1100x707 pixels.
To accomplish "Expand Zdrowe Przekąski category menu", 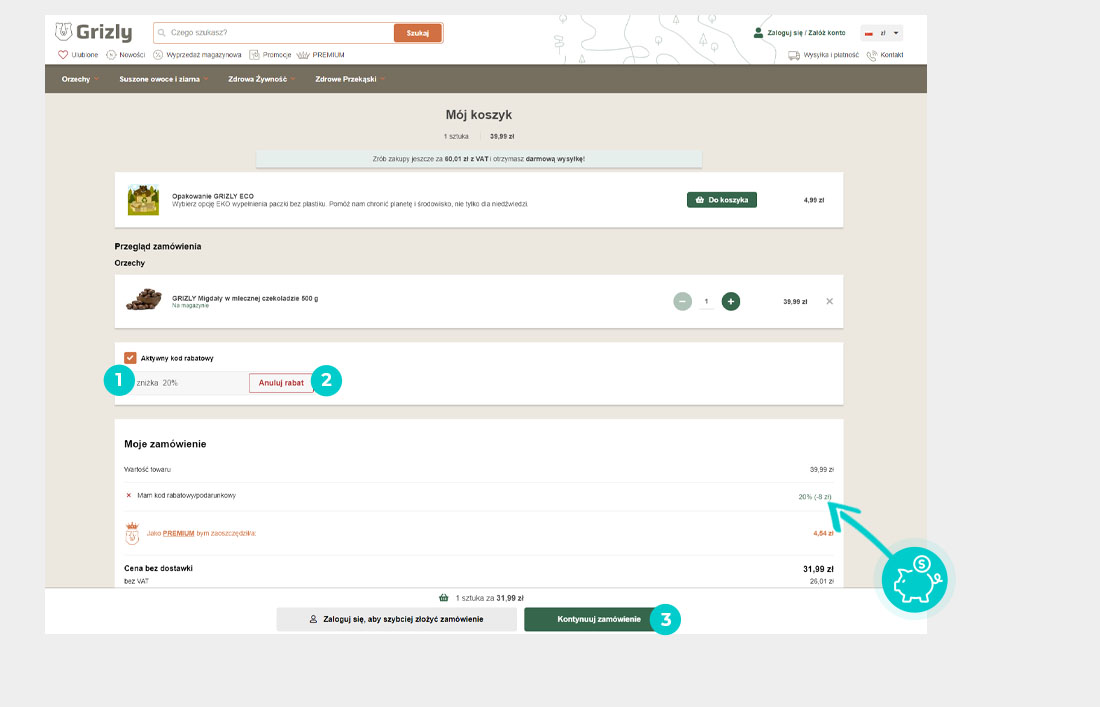I will (x=350, y=79).
